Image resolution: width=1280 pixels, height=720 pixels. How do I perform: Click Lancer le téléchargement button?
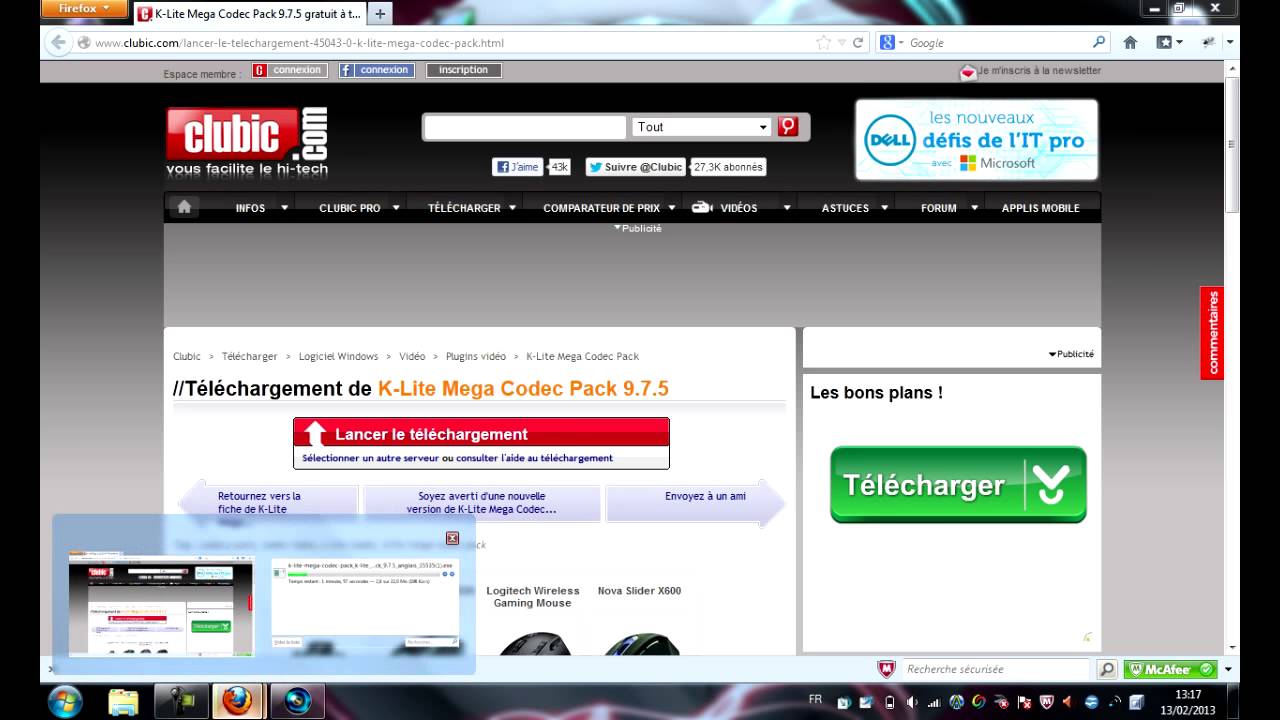tap(481, 434)
